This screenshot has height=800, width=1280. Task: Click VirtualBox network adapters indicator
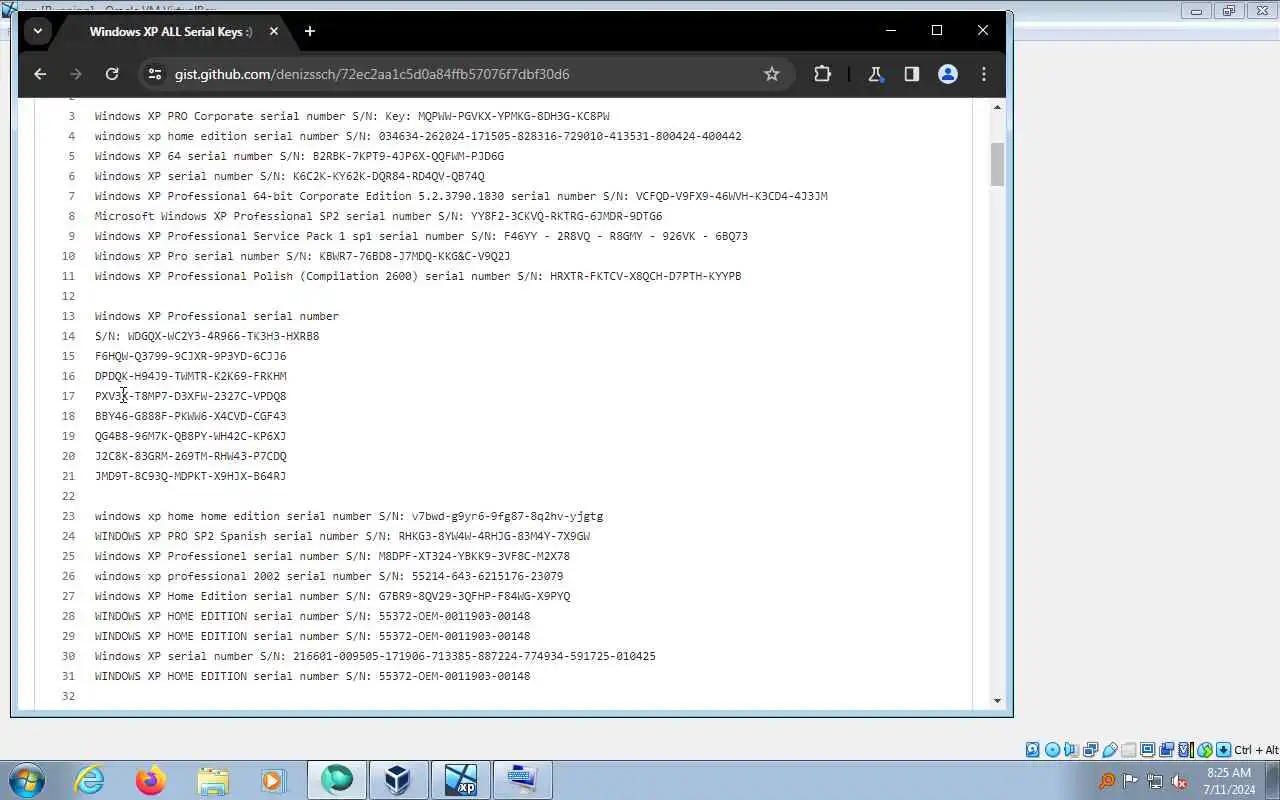pyautogui.click(x=1090, y=750)
